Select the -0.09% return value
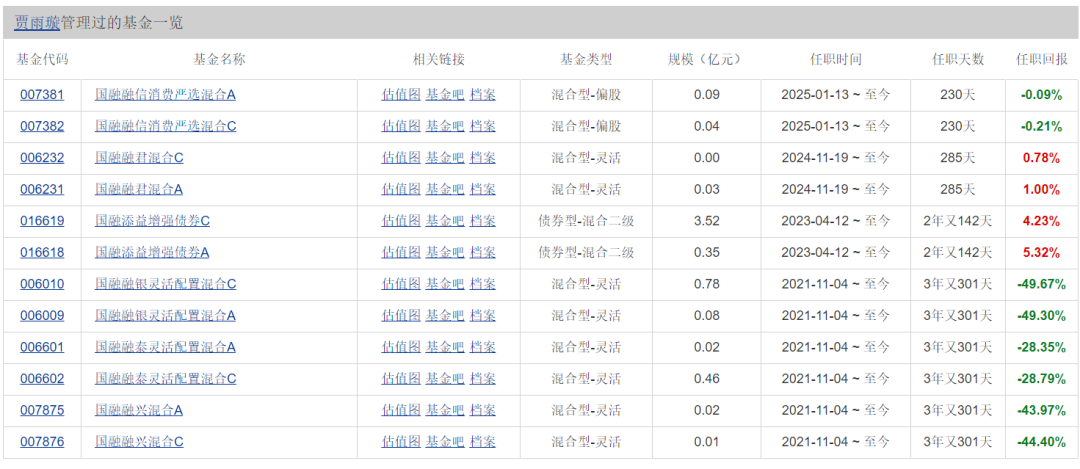This screenshot has height=469, width=1080. click(1041, 95)
